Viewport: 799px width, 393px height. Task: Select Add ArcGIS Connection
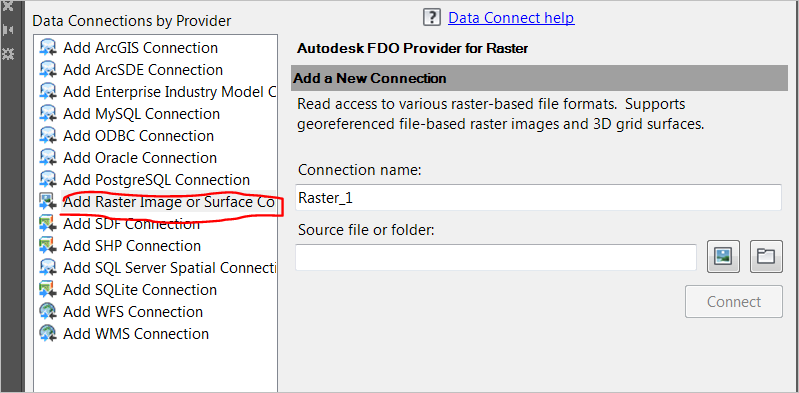pos(141,48)
